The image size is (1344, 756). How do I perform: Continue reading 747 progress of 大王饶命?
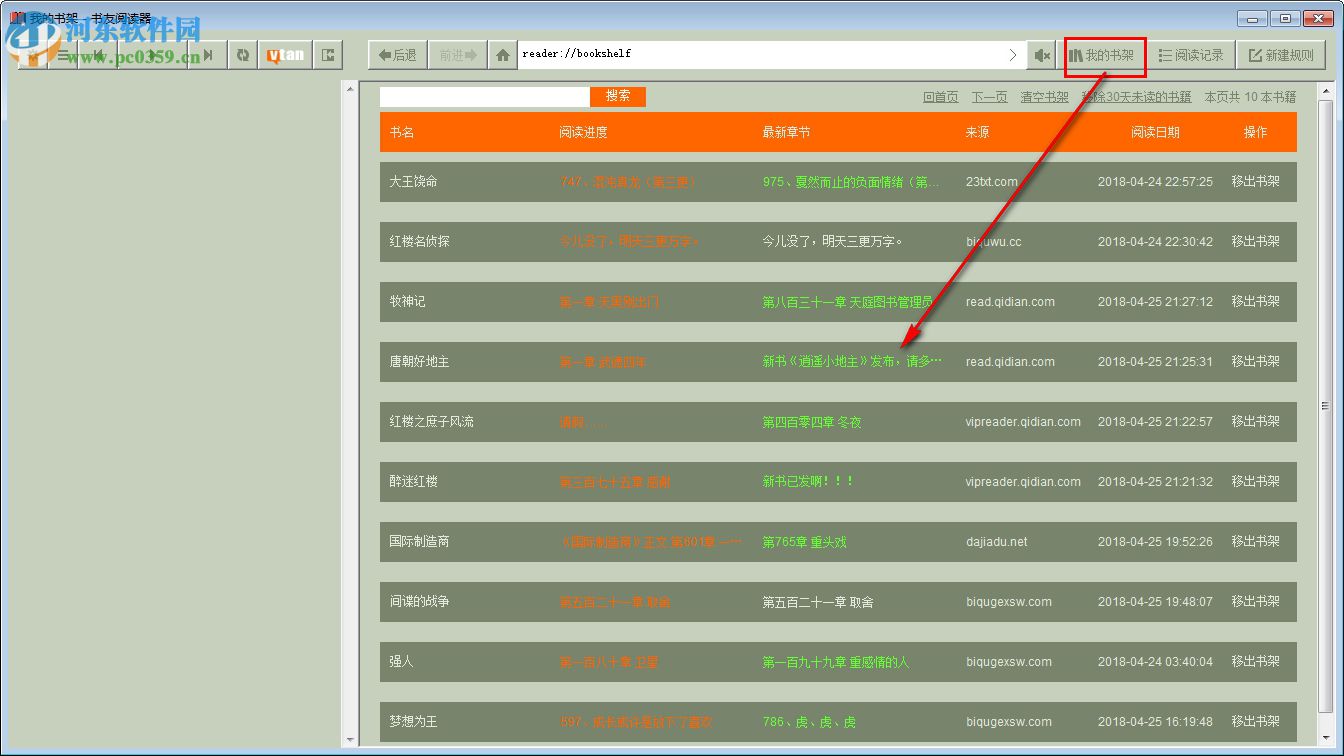[628, 182]
